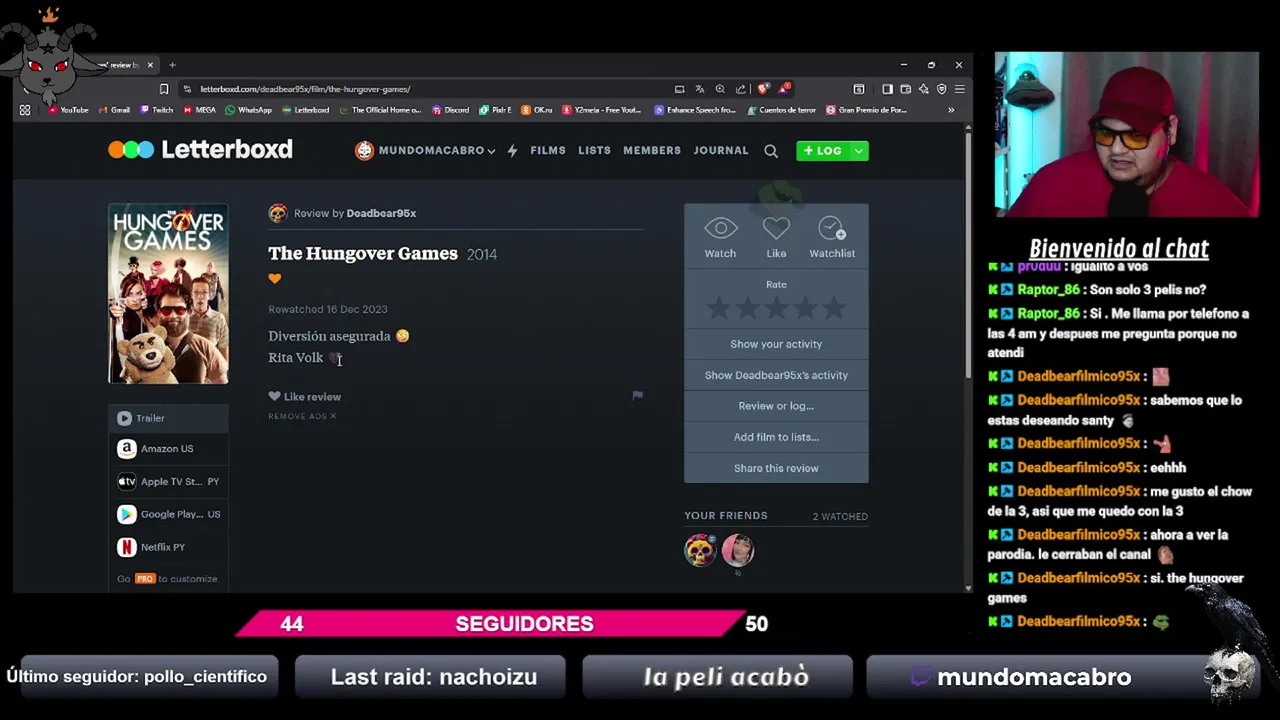Screen dimensions: 1280x720
Task: Click Deadbear95x avatar beside review
Action: (x=278, y=213)
